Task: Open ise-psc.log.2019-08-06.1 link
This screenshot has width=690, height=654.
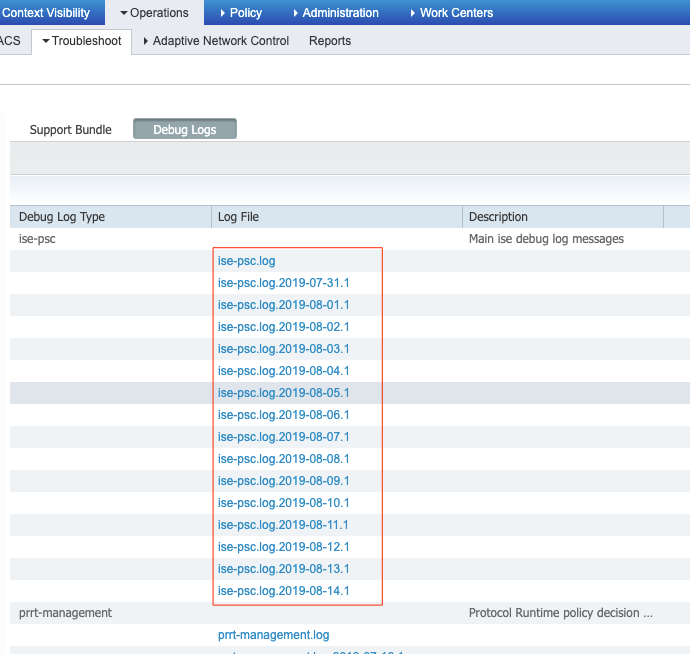Action: pyautogui.click(x=283, y=415)
